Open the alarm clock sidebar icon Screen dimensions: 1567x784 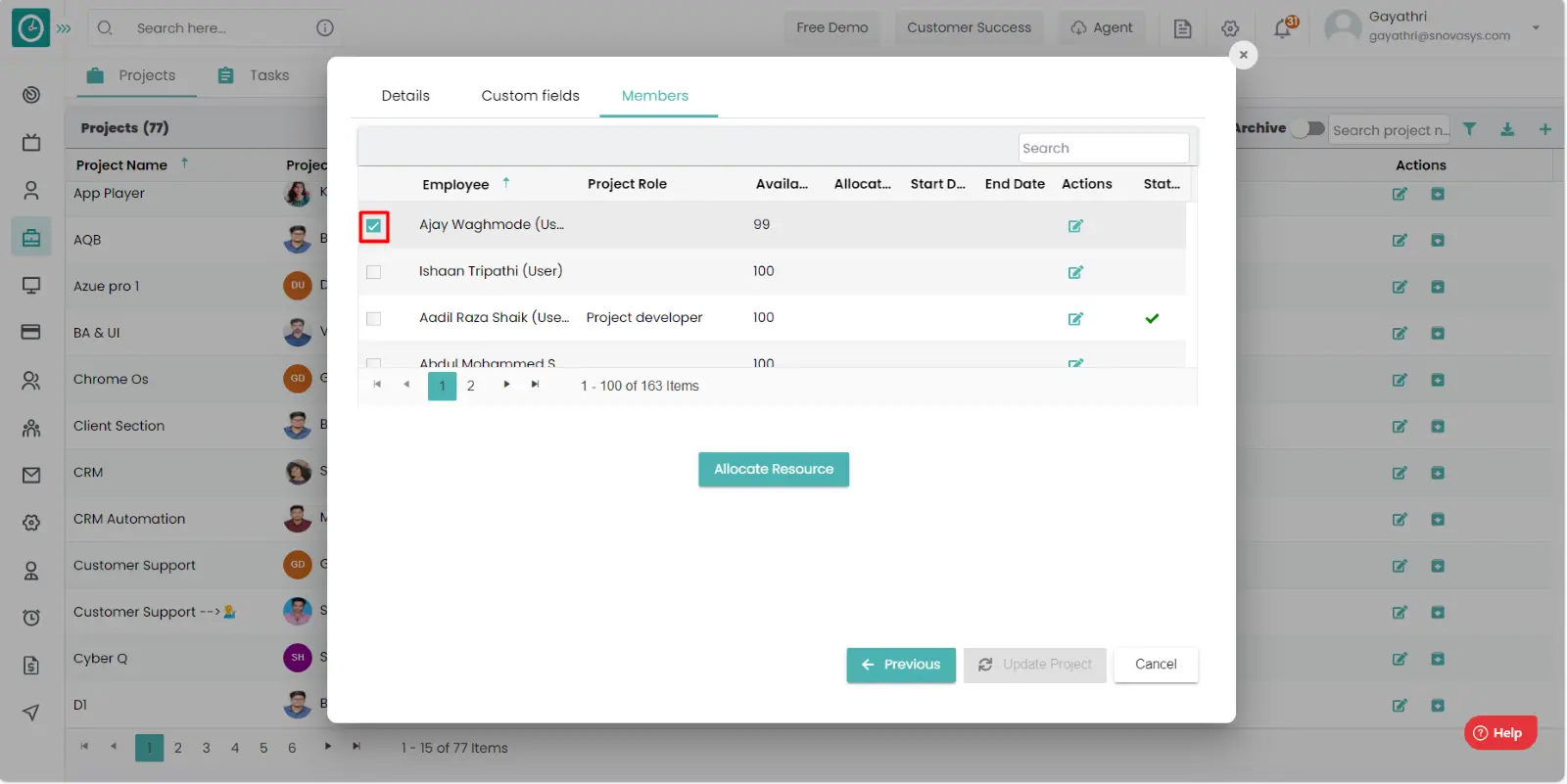(x=31, y=618)
